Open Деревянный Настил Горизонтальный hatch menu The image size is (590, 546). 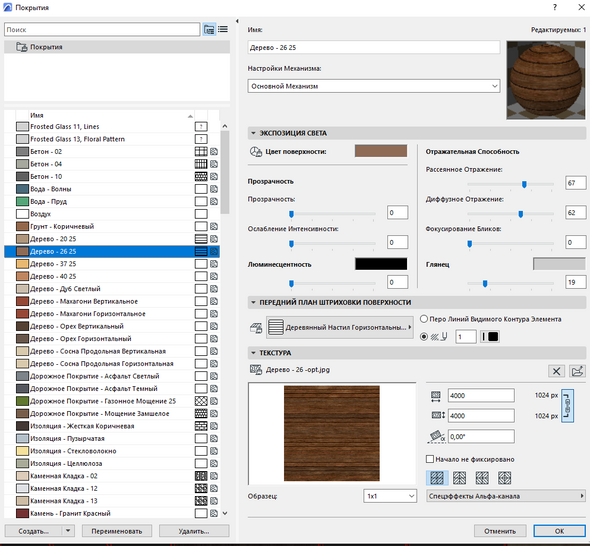click(339, 327)
